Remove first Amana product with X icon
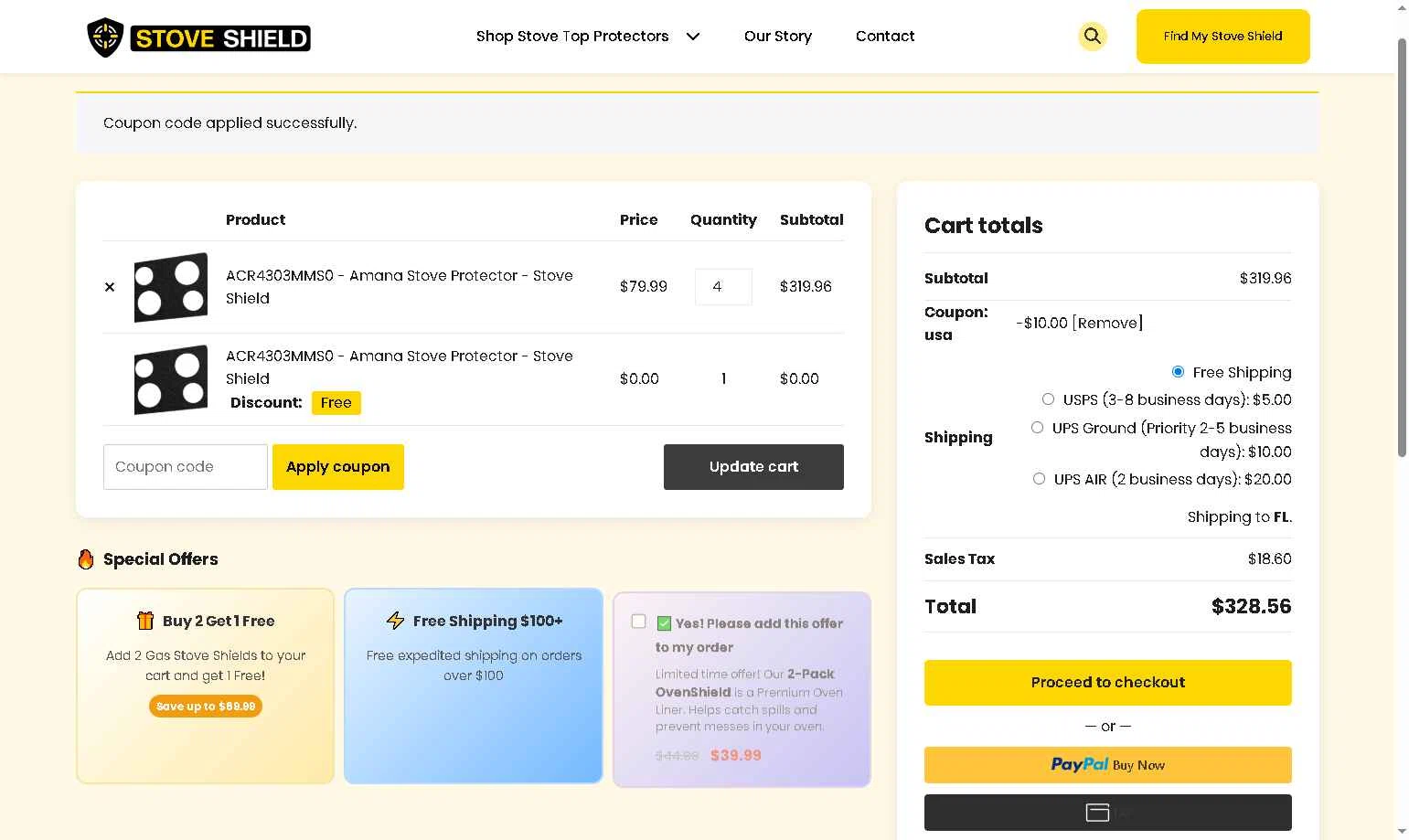The width and height of the screenshot is (1409, 840). point(110,287)
